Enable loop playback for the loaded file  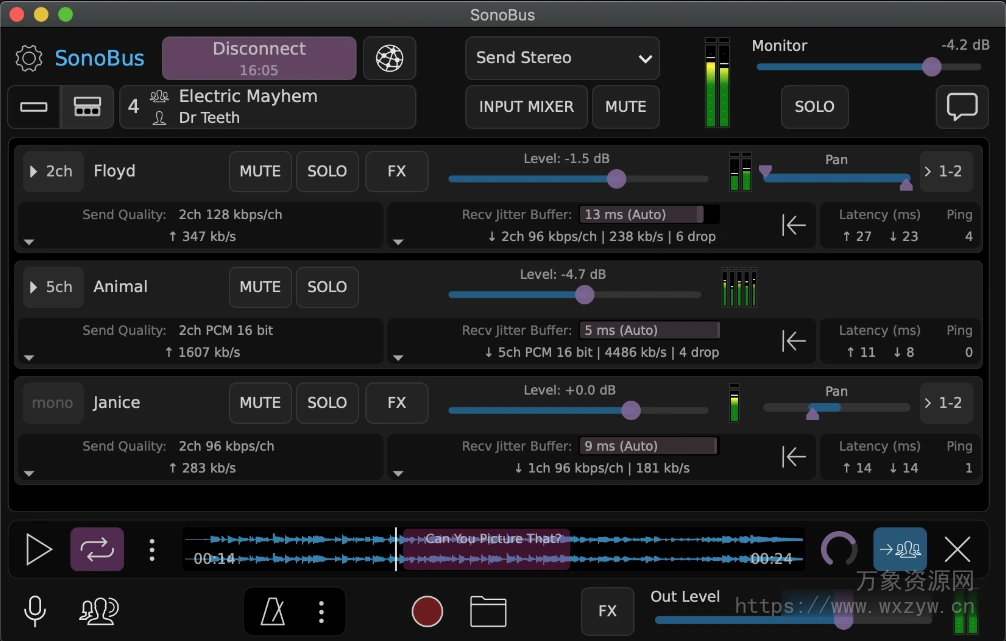96,549
